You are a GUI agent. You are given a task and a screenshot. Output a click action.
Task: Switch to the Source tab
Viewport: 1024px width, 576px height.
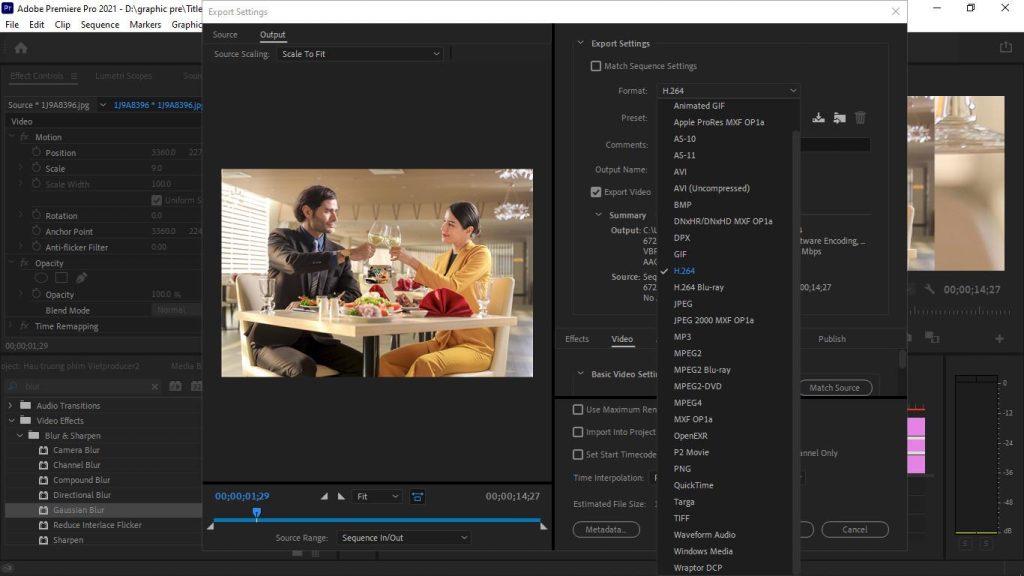225,33
